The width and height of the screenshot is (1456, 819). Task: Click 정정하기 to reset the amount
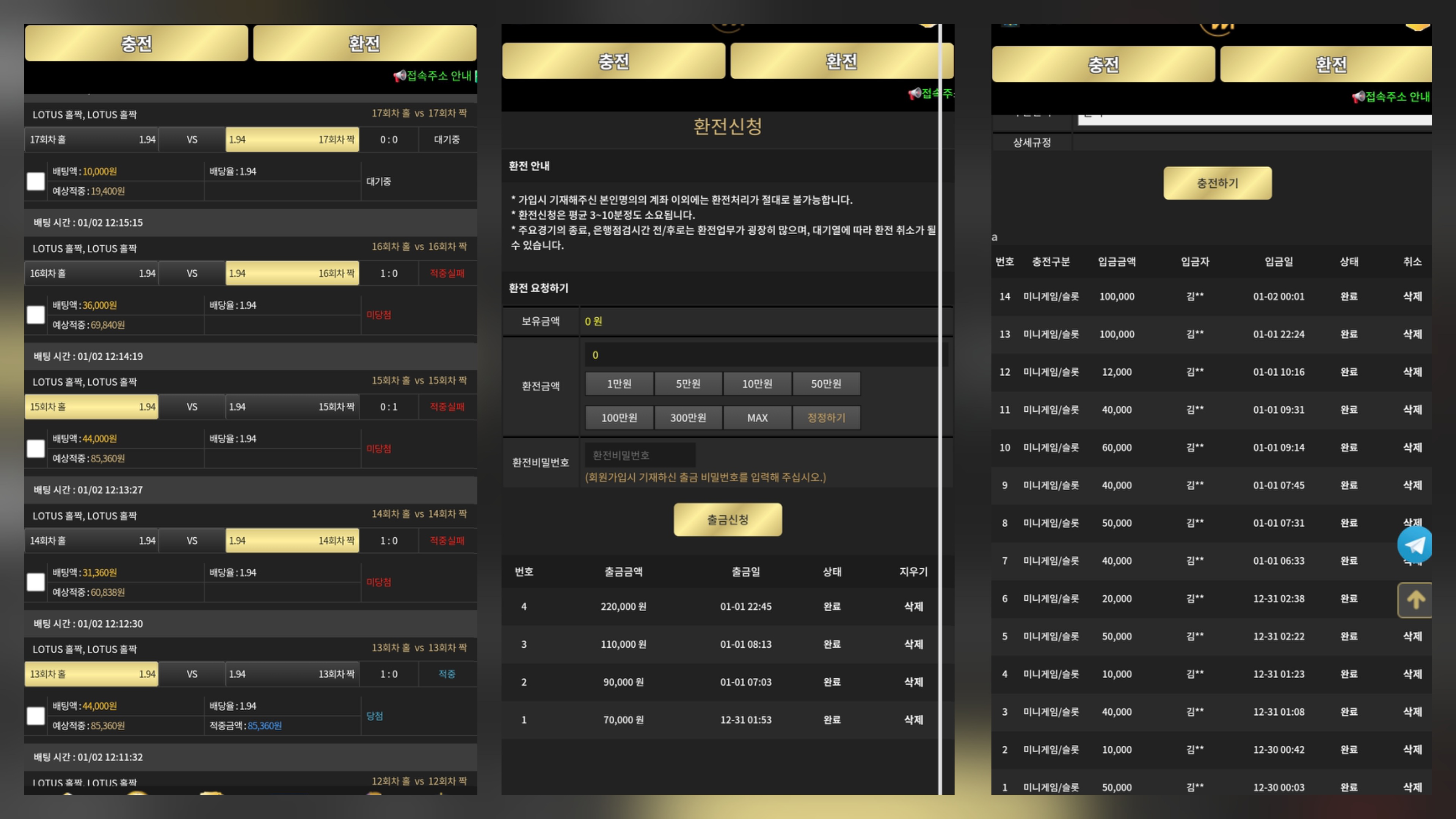point(826,418)
